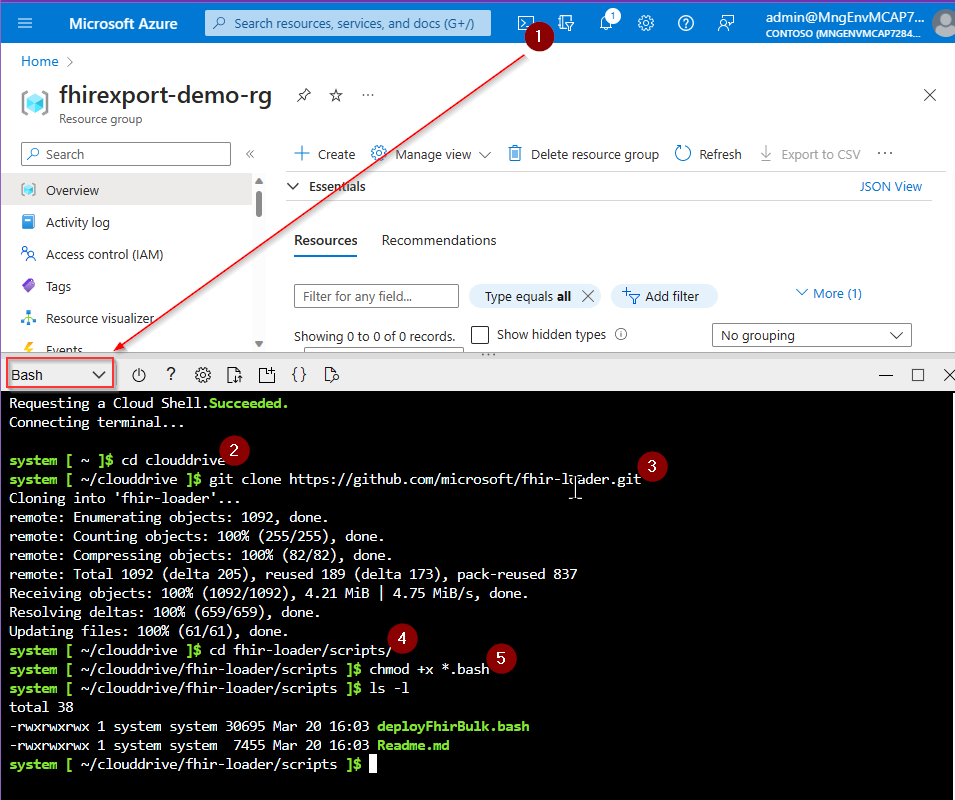Click Delete resource group
The height and width of the screenshot is (800, 955).
583,154
